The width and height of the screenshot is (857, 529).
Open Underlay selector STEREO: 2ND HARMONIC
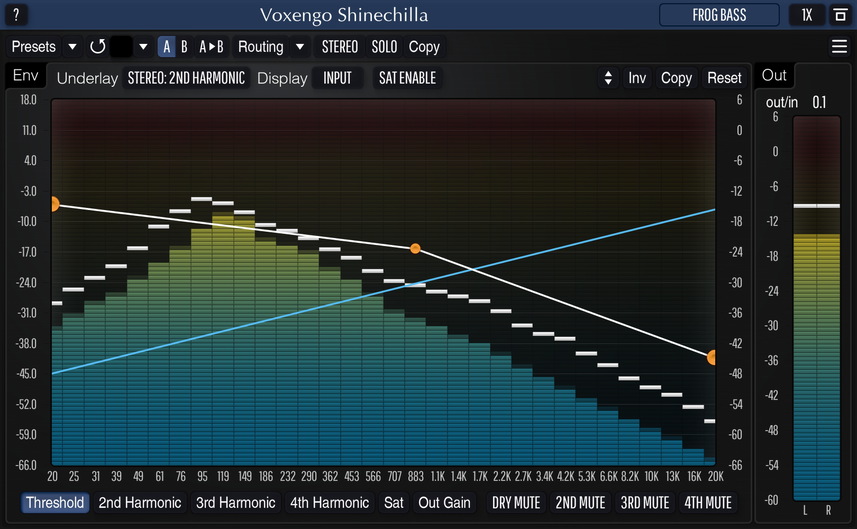click(186, 78)
